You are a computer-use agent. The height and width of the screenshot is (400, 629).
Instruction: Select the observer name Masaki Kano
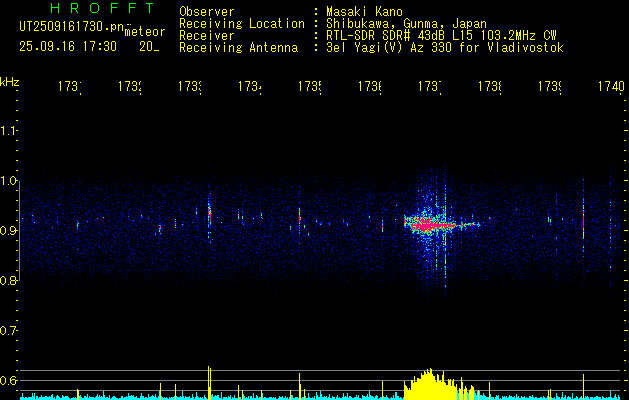click(x=364, y=12)
